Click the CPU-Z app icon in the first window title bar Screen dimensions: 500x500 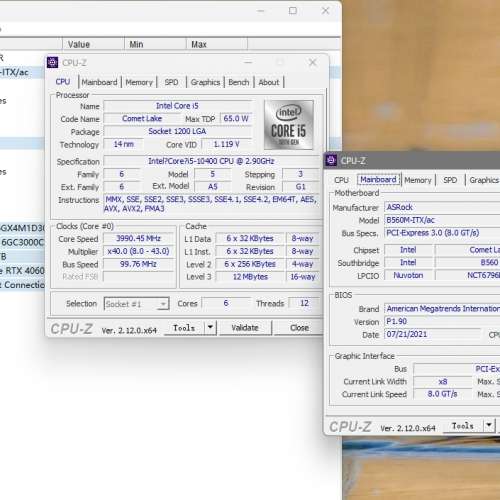pyautogui.click(x=52, y=62)
